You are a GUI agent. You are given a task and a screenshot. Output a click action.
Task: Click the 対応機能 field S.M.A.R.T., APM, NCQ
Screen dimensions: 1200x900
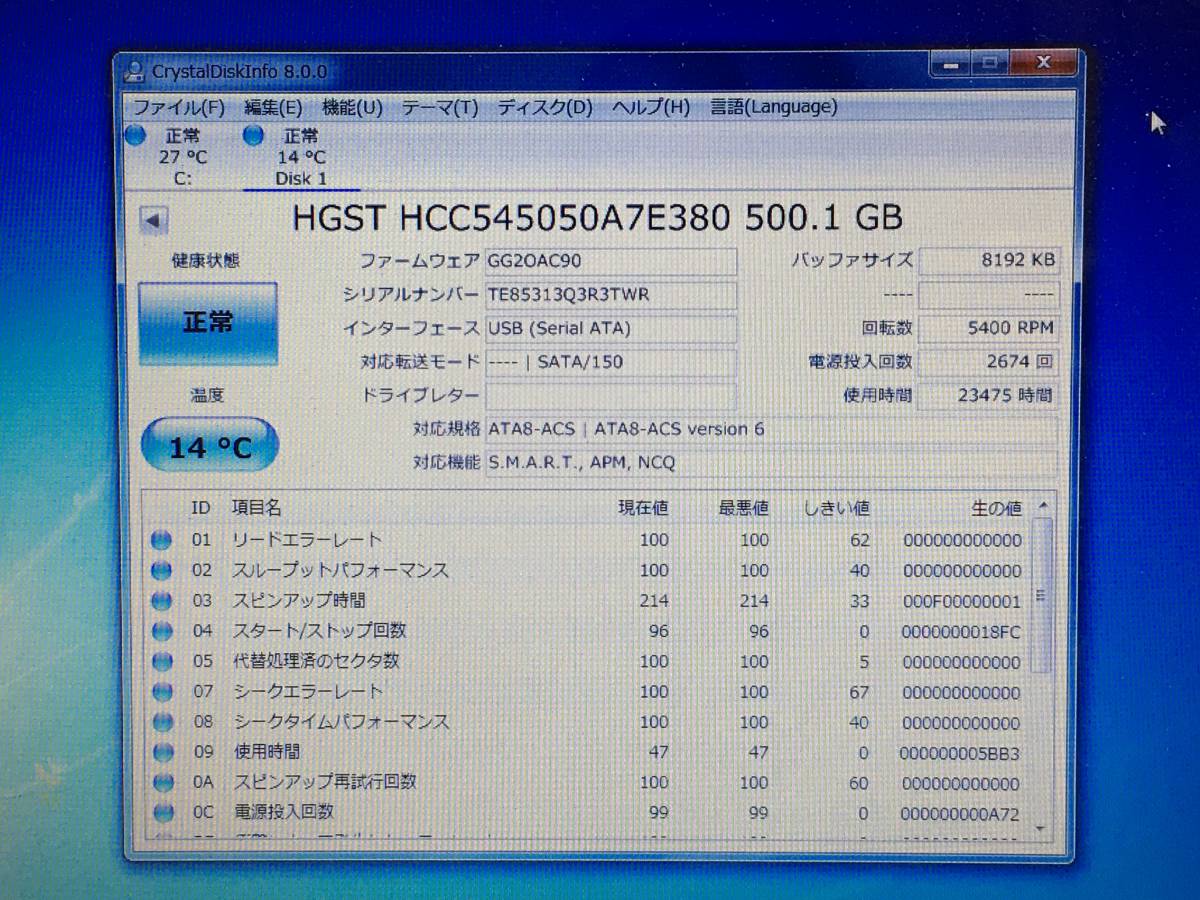(x=771, y=463)
